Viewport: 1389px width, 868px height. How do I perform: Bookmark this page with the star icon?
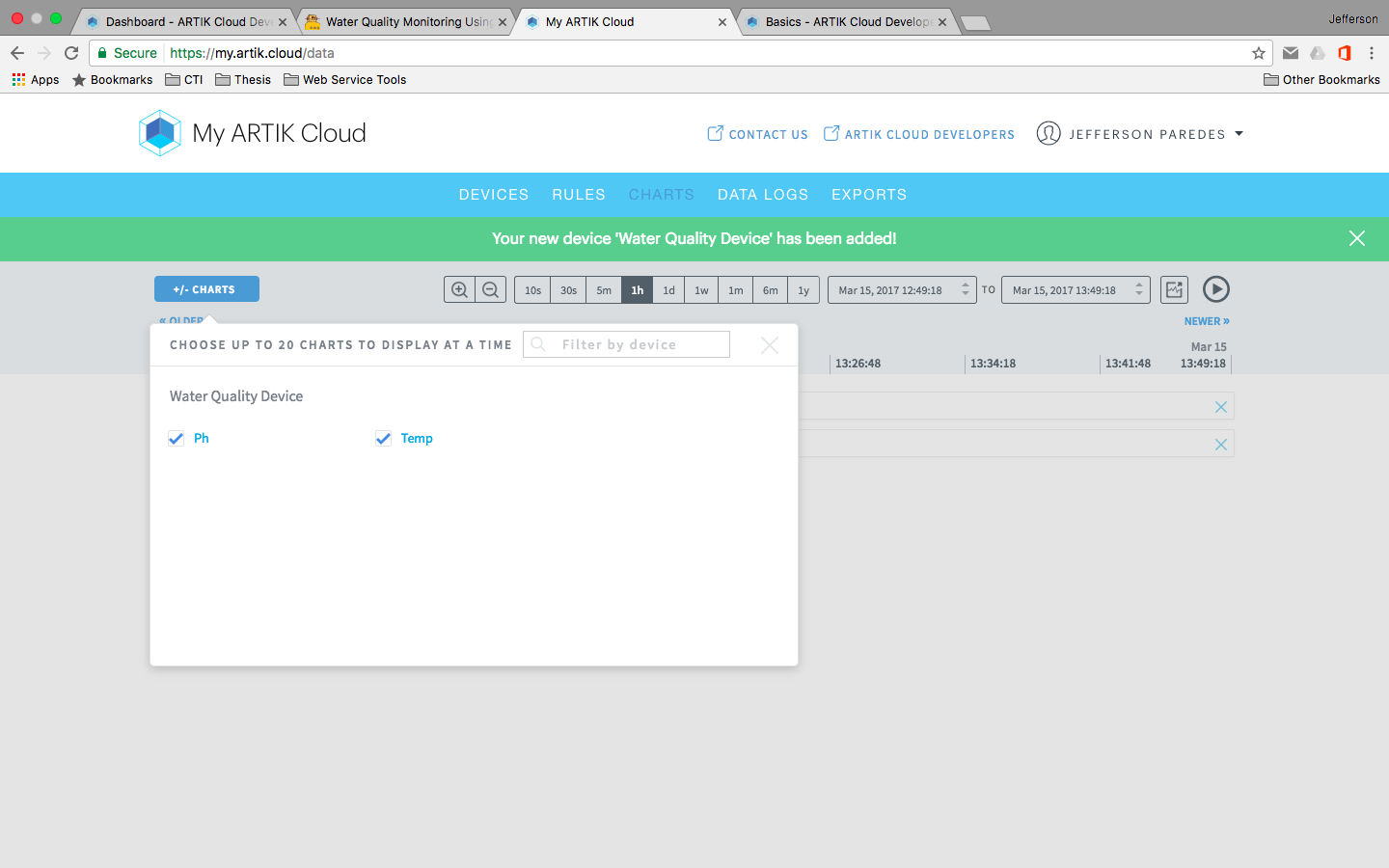(1259, 53)
